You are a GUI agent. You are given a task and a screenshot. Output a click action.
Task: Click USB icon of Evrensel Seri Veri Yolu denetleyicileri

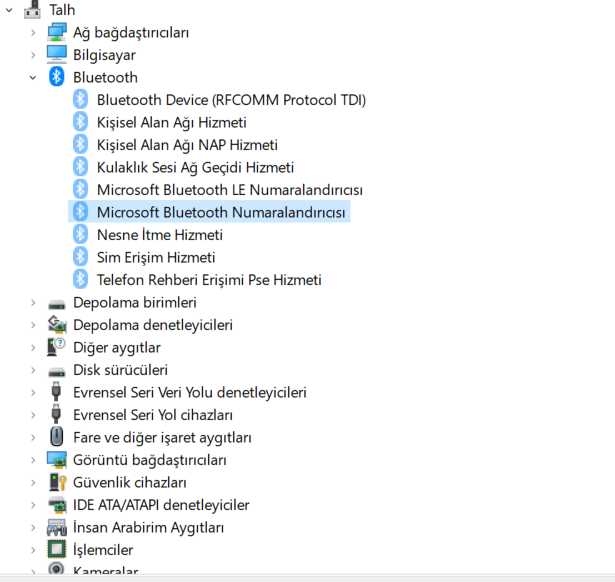point(56,392)
